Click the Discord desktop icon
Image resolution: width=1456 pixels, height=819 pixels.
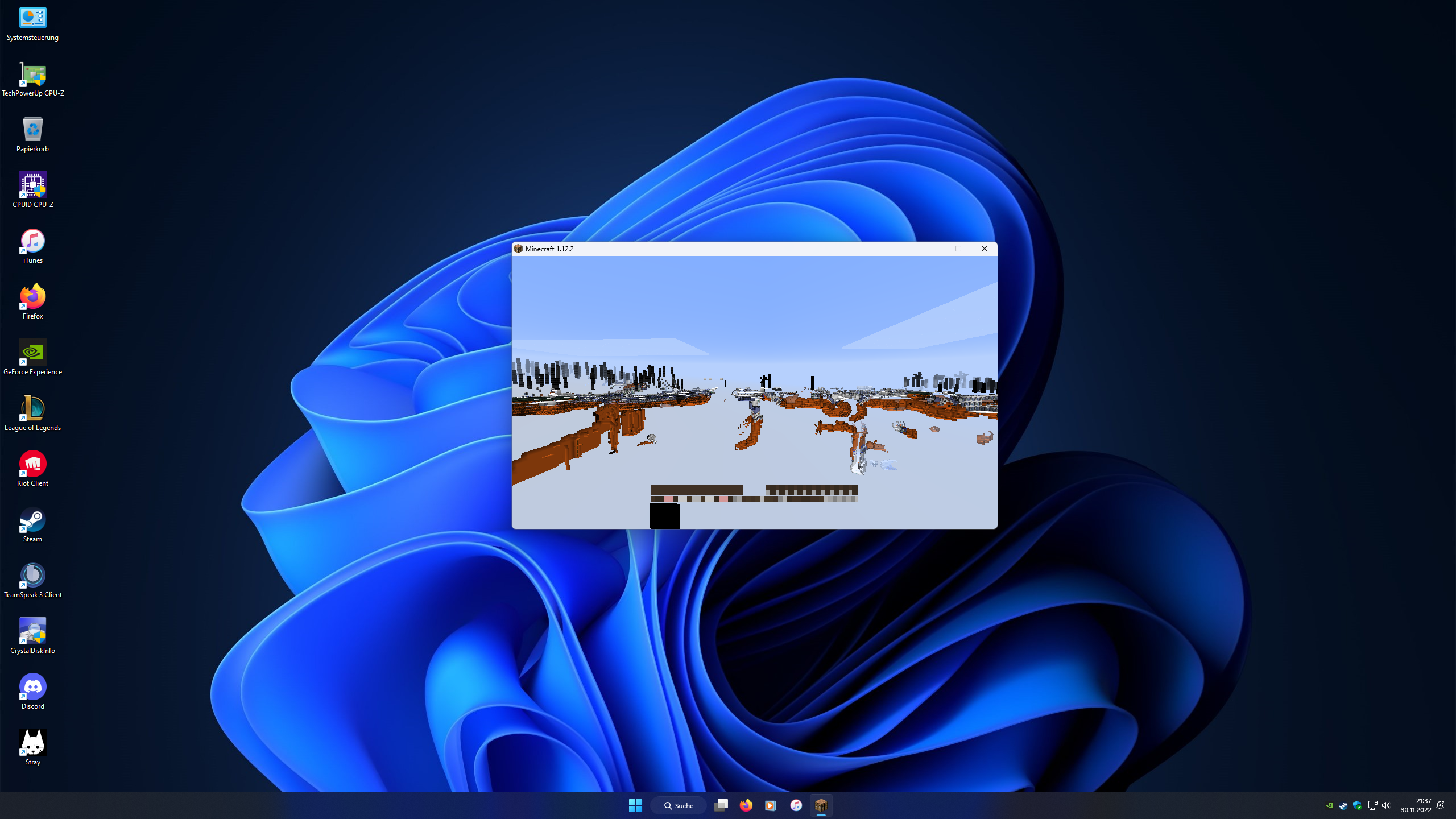[x=32, y=687]
